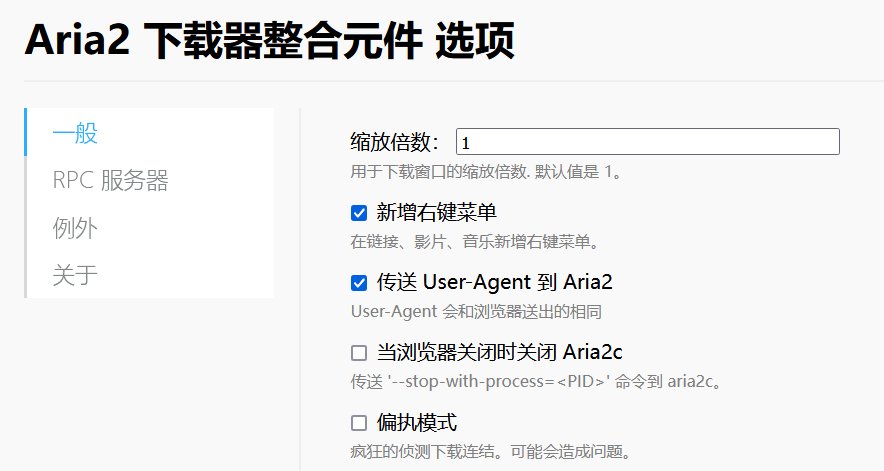Screen dimensions: 884x471
Task: Click the 传送 User-Agent 到 Aria2 label
Action: 494,283
